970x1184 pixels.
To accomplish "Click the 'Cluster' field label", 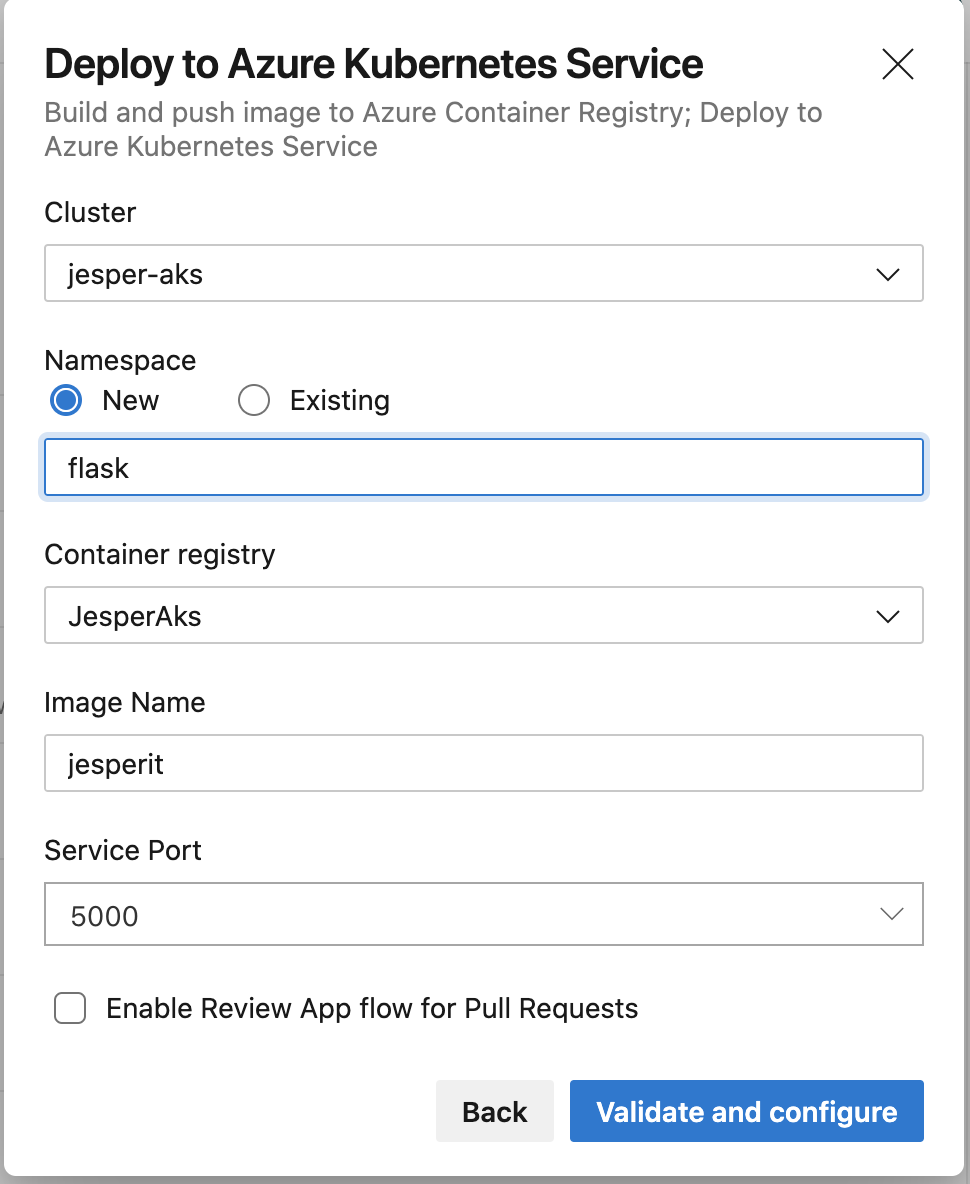I will [x=90, y=212].
